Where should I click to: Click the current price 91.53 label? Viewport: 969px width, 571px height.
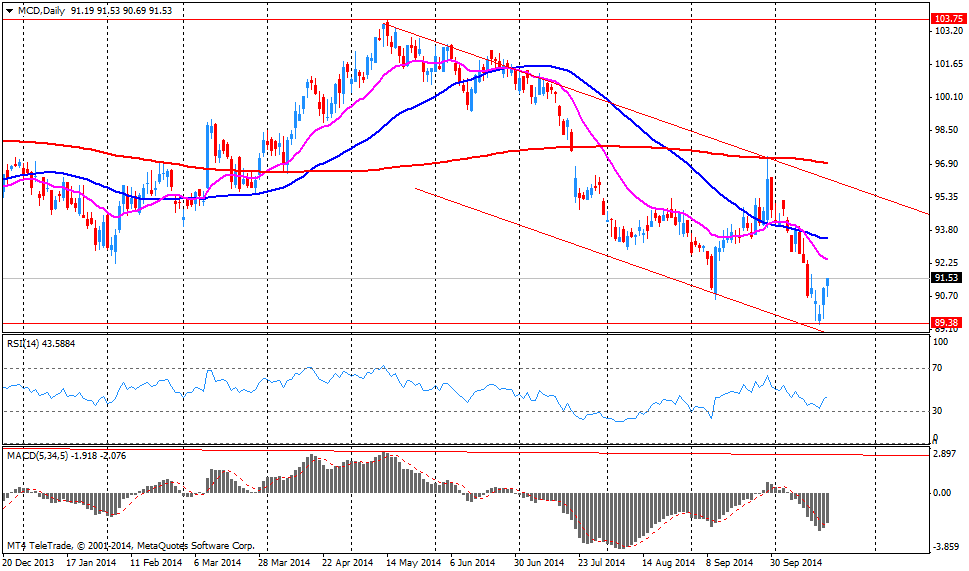click(x=946, y=278)
